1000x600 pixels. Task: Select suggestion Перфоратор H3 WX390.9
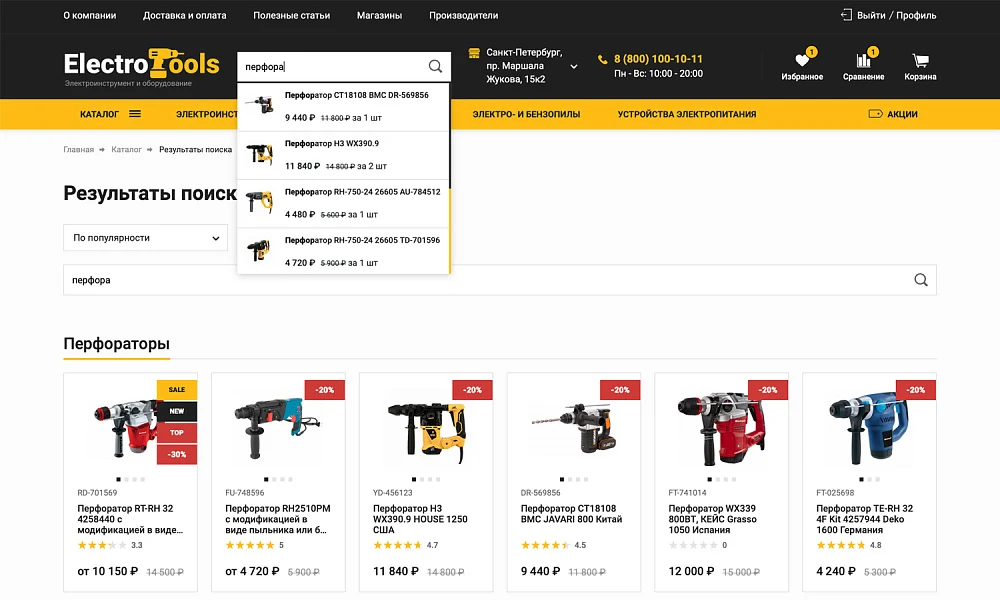(x=343, y=155)
